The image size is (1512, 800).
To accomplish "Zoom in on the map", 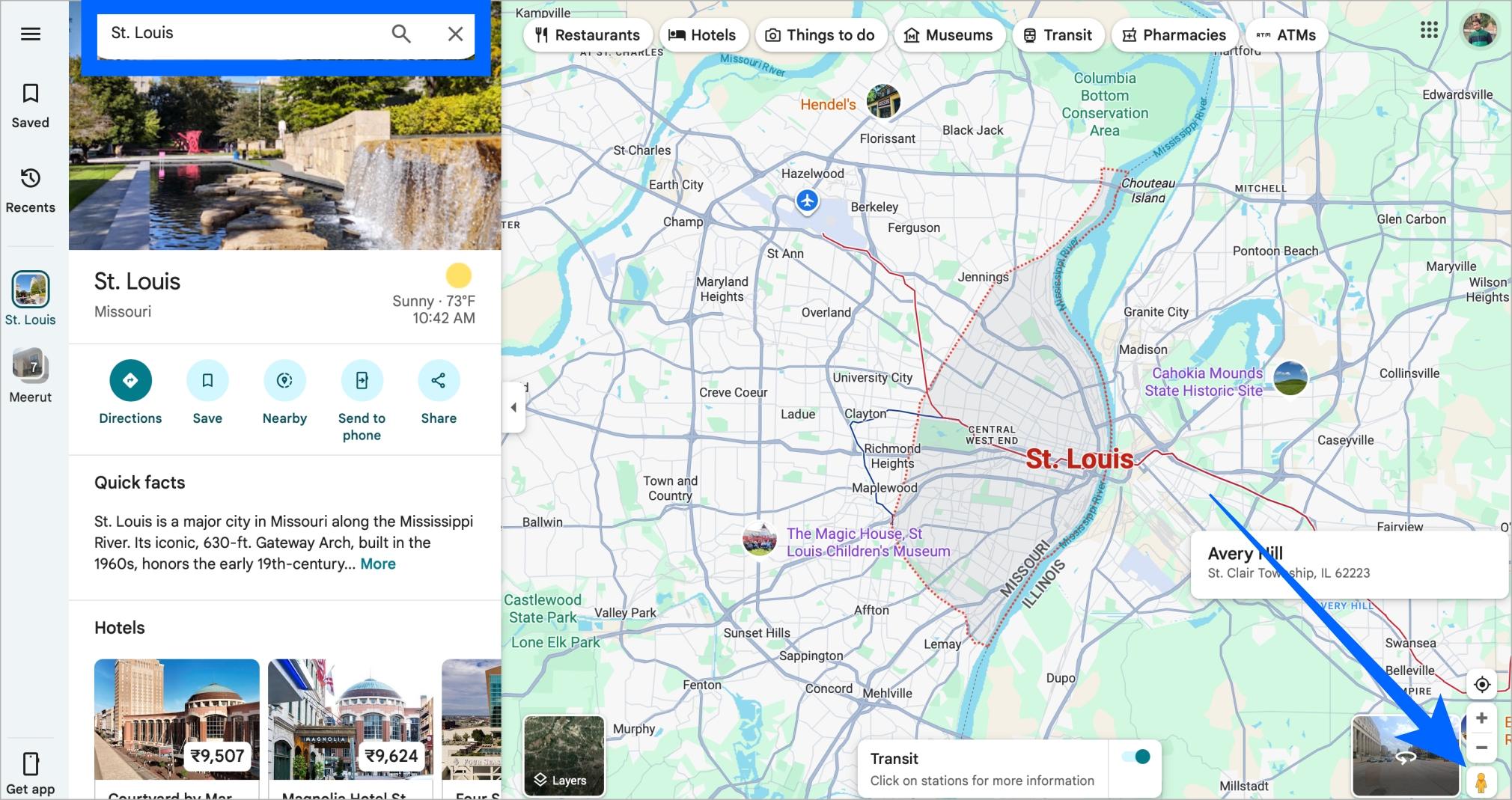I will [1481, 718].
